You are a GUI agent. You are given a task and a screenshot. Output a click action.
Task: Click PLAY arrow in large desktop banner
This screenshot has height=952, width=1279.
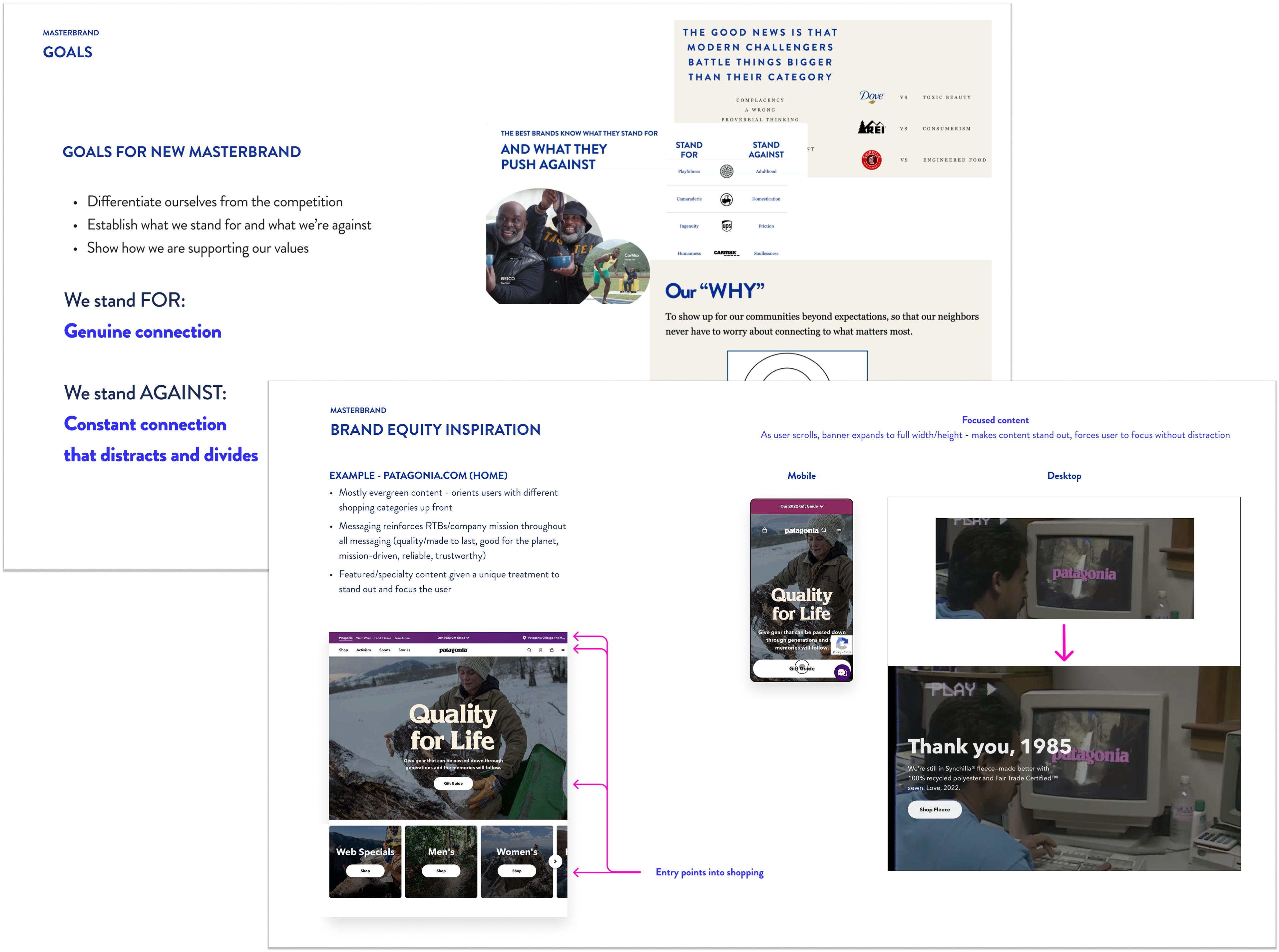[991, 689]
